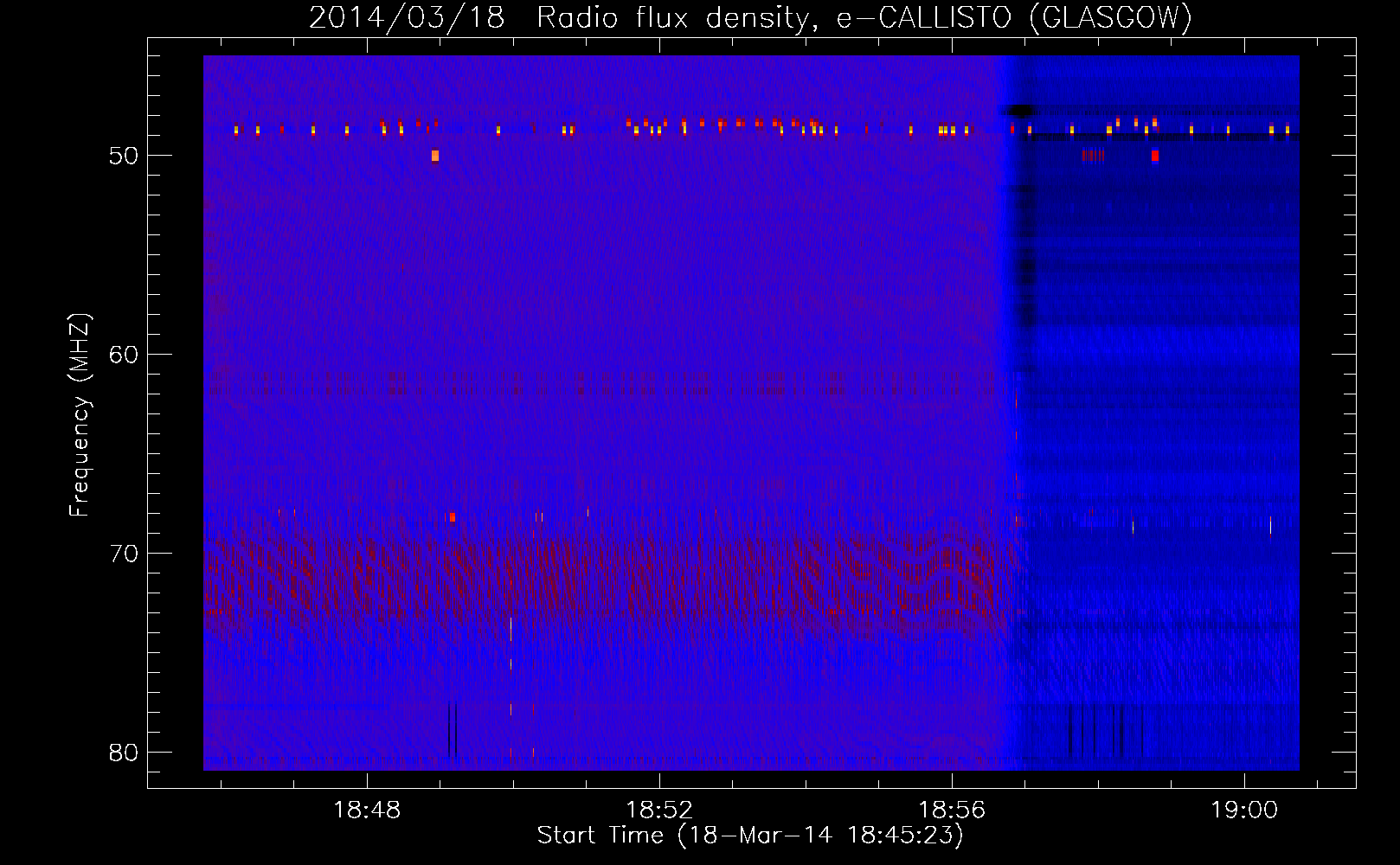Click the plot title "2014/03/18 Radio flux density, e-CALLISTO (GLASGOW)"
This screenshot has height=865, width=1400.
click(750, 17)
